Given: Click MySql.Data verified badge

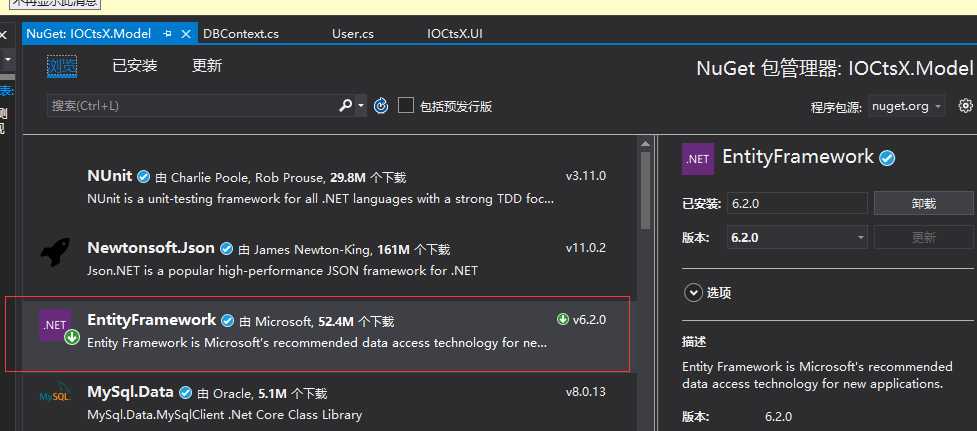Looking at the screenshot, I should [185, 393].
